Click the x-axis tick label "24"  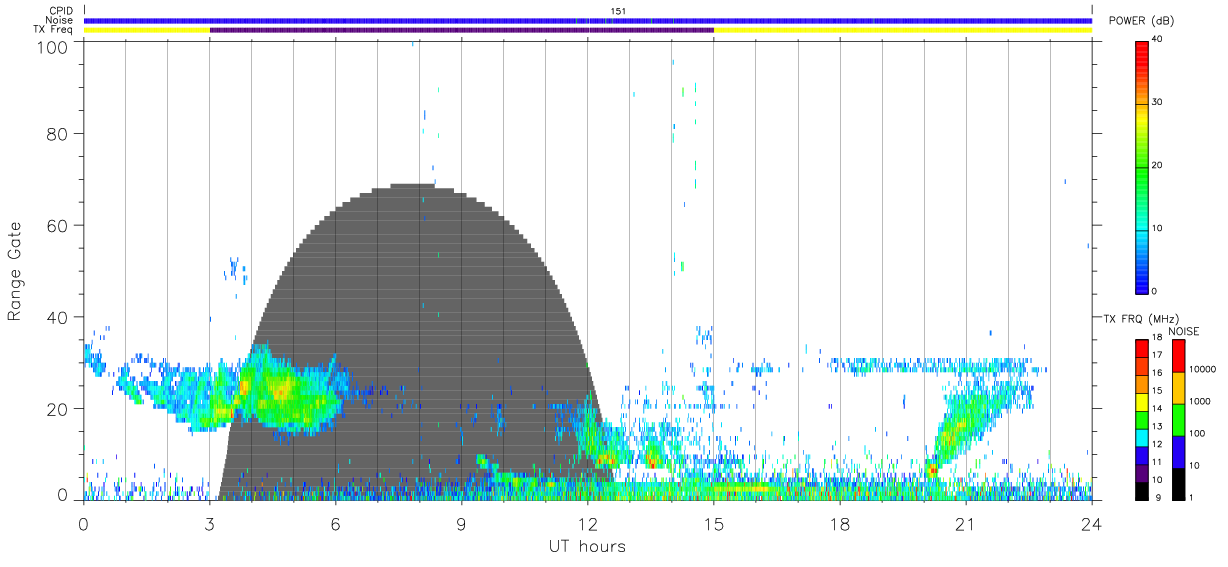point(1092,523)
